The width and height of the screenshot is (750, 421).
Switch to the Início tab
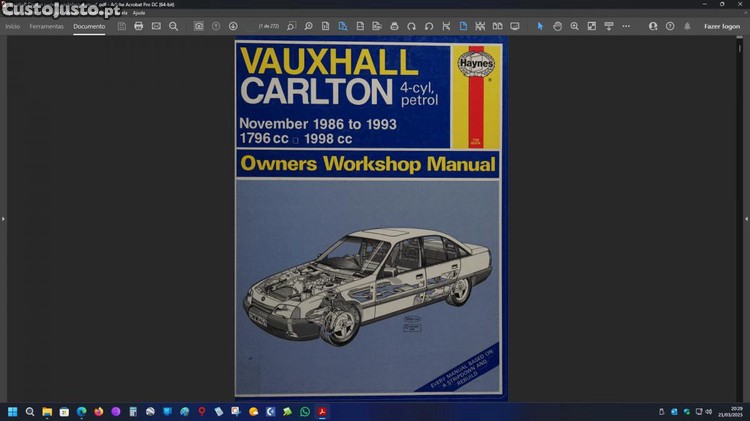click(x=13, y=26)
